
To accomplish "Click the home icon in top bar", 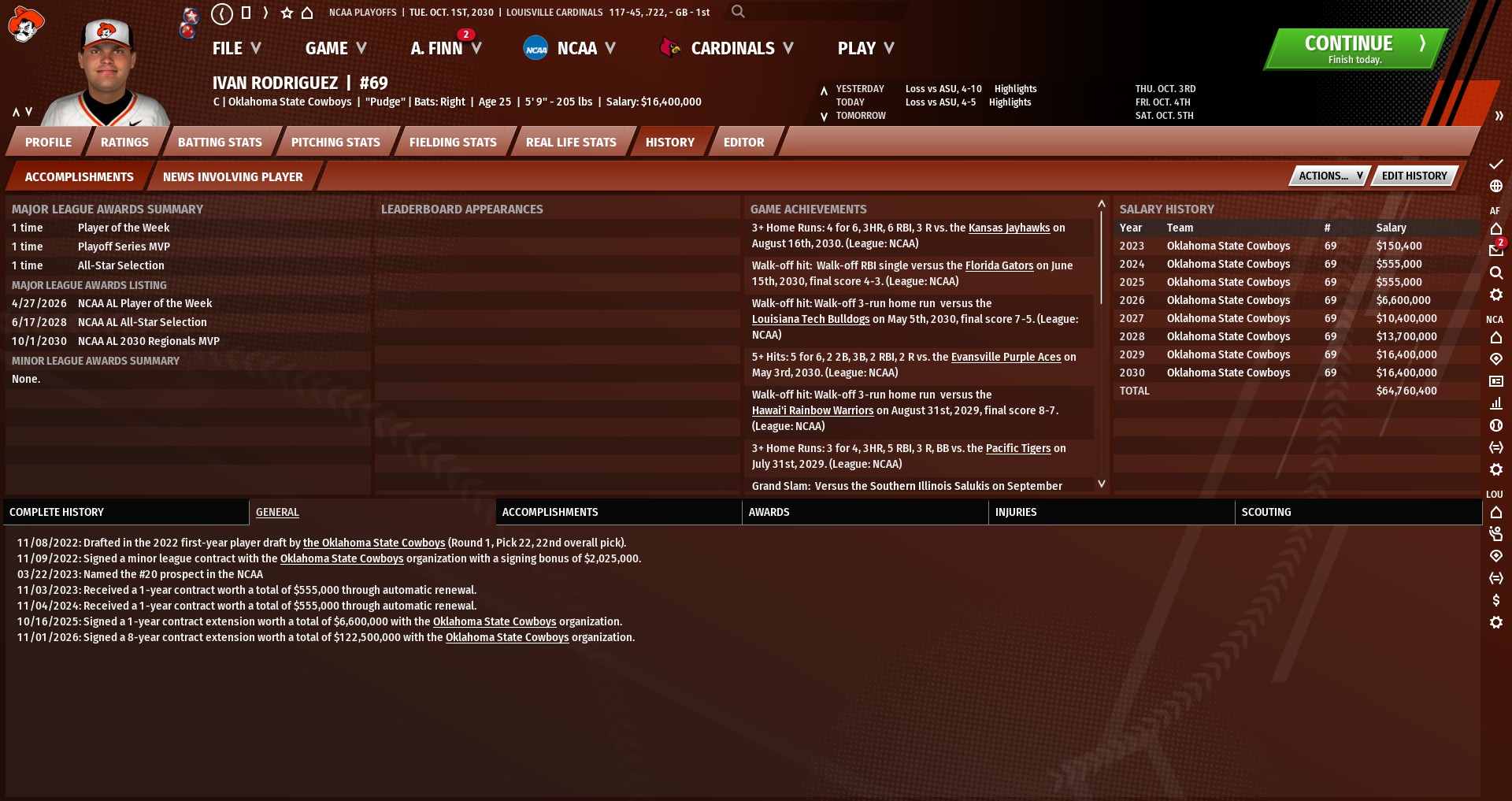I will tap(307, 13).
